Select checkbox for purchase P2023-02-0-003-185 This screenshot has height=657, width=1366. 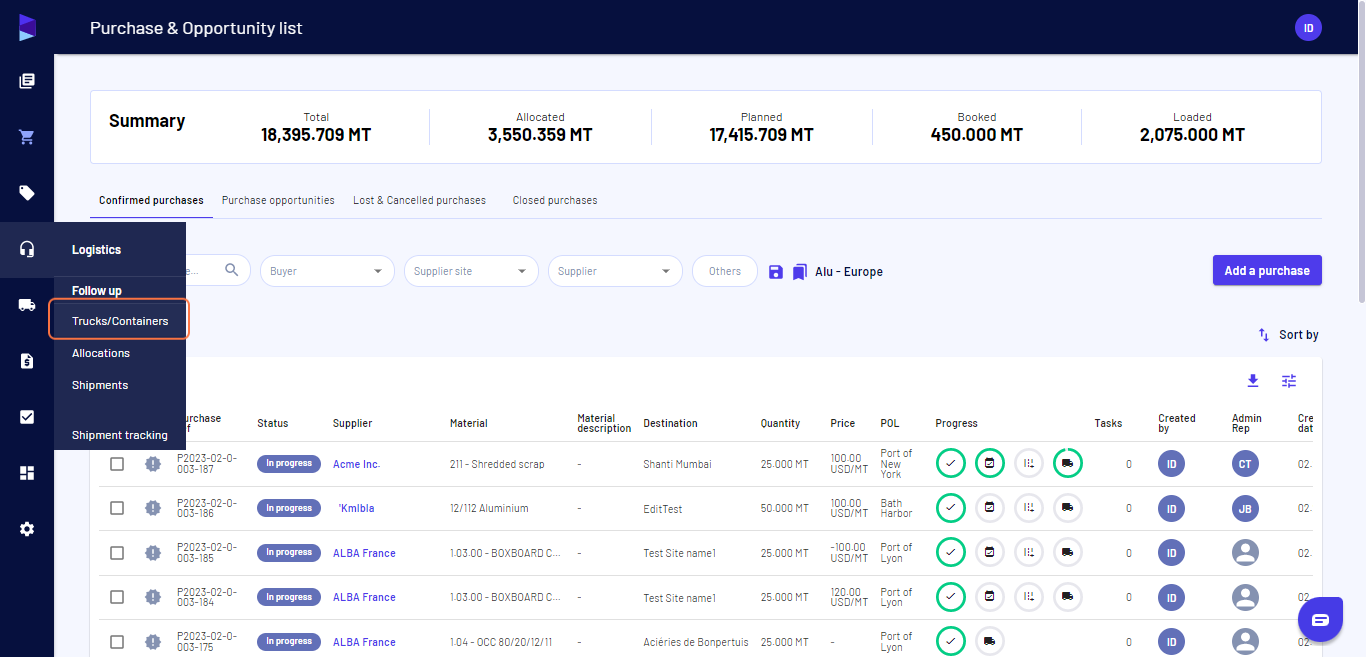click(117, 553)
